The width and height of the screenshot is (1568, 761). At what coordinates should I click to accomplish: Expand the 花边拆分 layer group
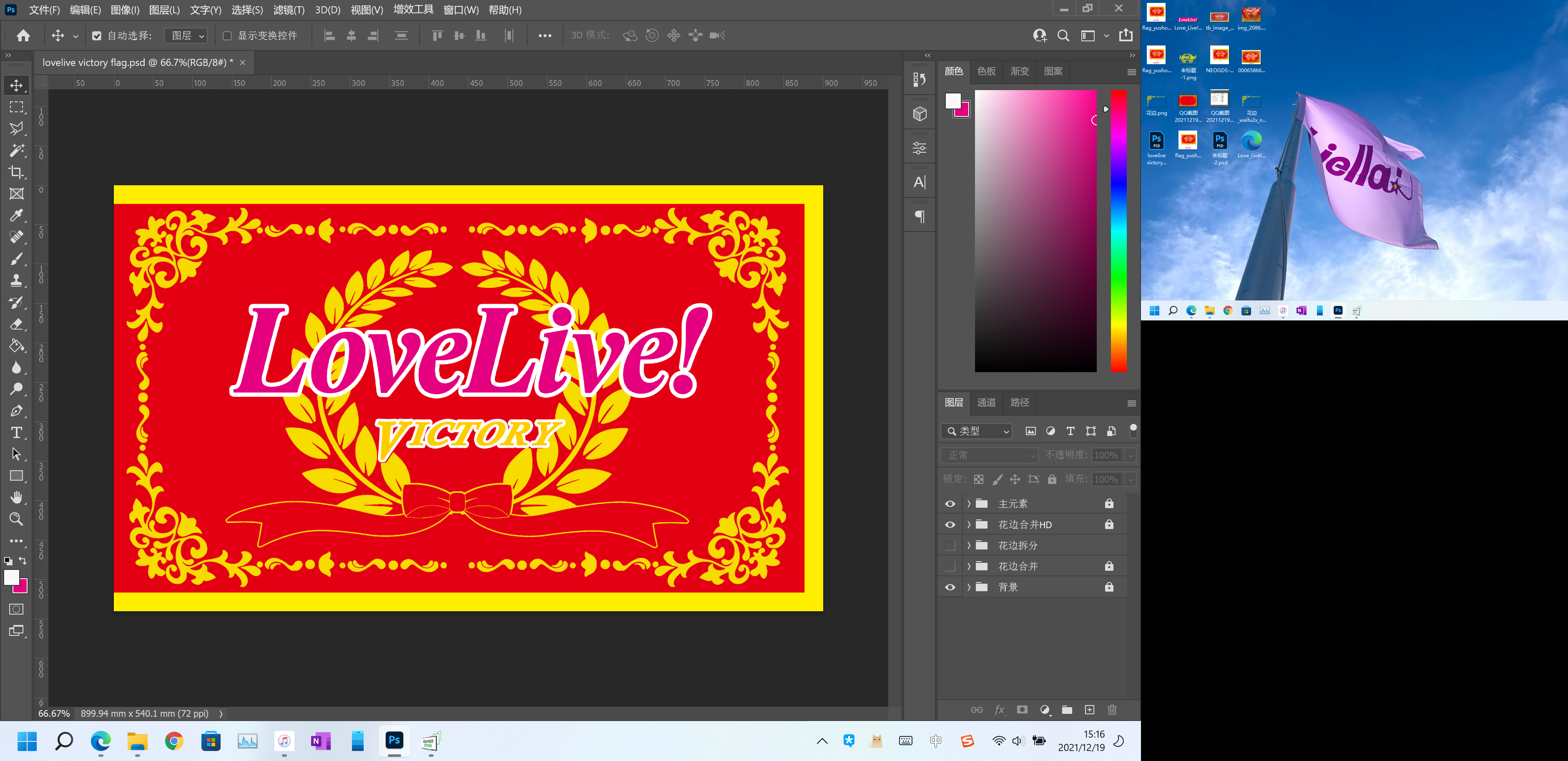[x=968, y=545]
